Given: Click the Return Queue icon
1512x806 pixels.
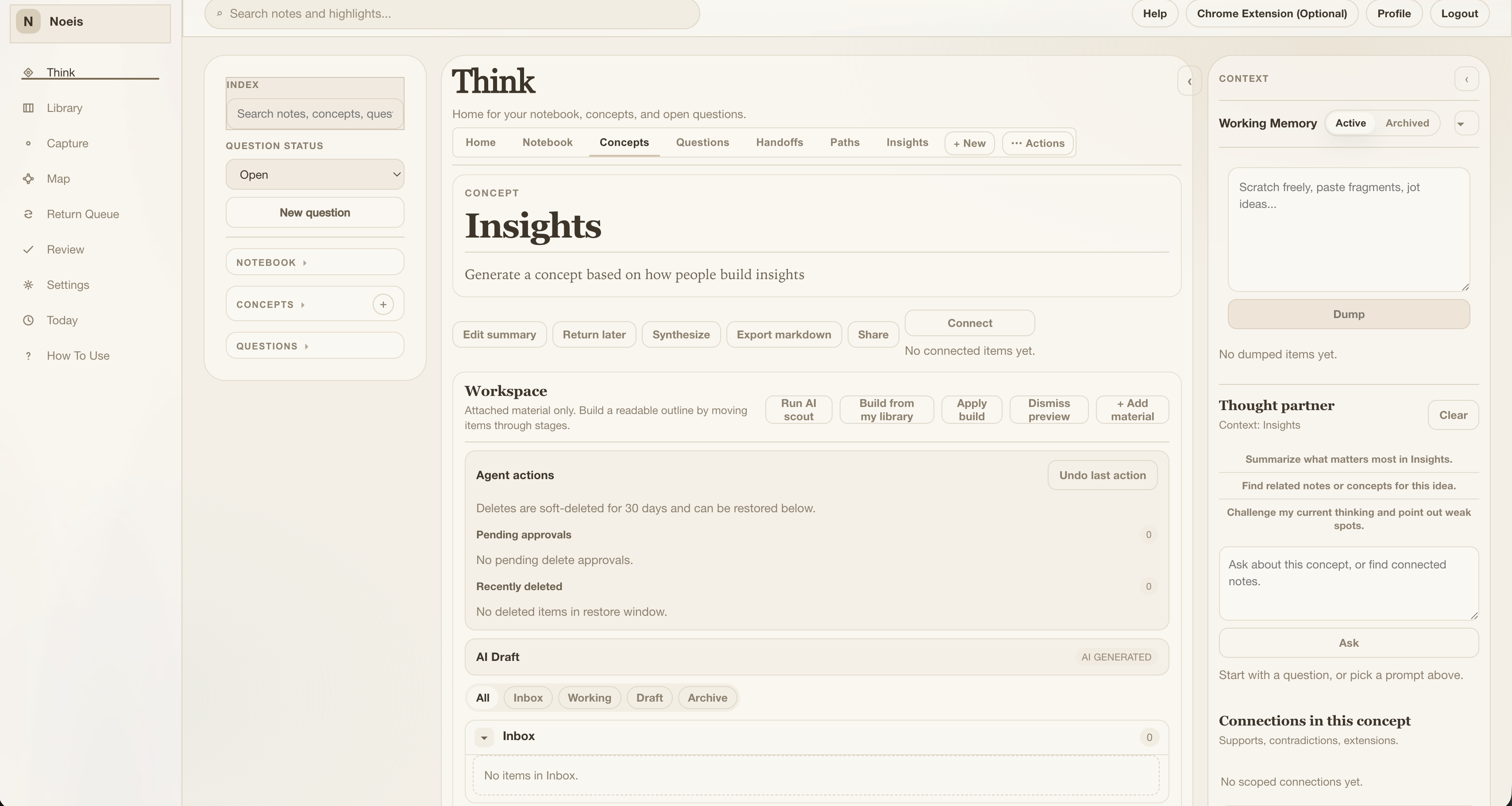Looking at the screenshot, I should coord(28,214).
